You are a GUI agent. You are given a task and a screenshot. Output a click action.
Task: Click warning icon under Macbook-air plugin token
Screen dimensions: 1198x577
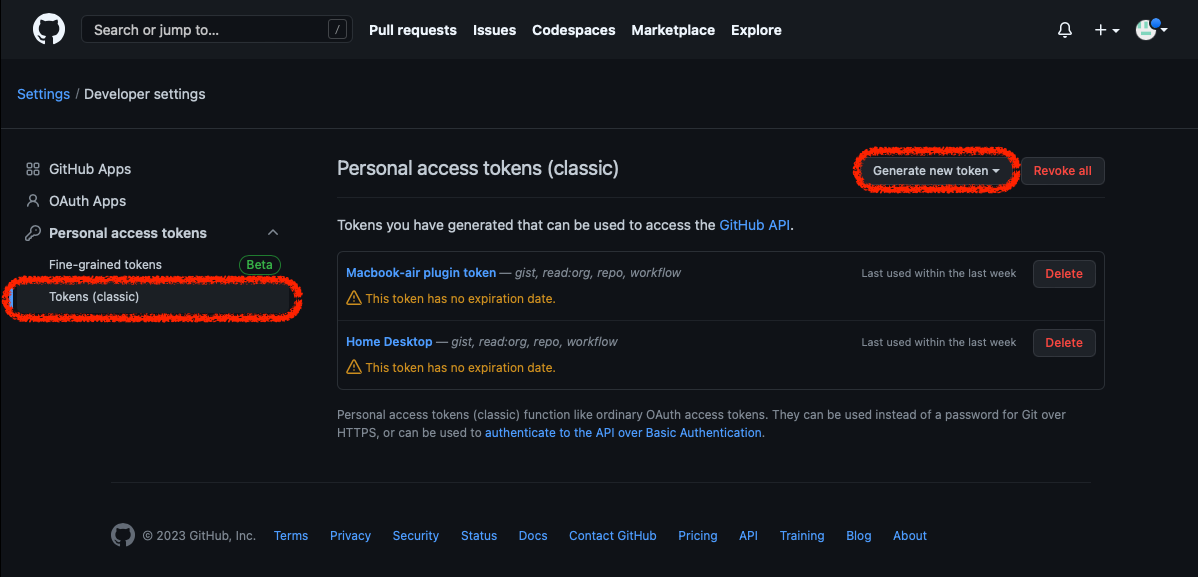click(354, 298)
